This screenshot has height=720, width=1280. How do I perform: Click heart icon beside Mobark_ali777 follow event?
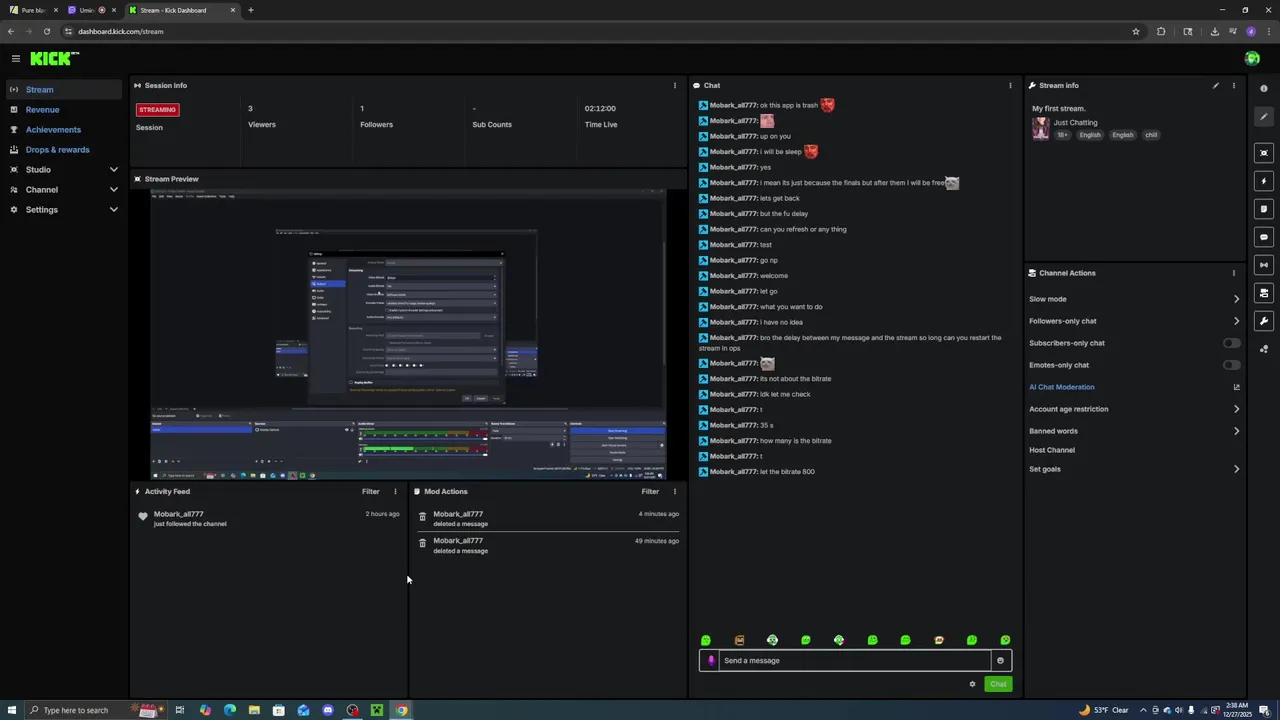[142, 517]
